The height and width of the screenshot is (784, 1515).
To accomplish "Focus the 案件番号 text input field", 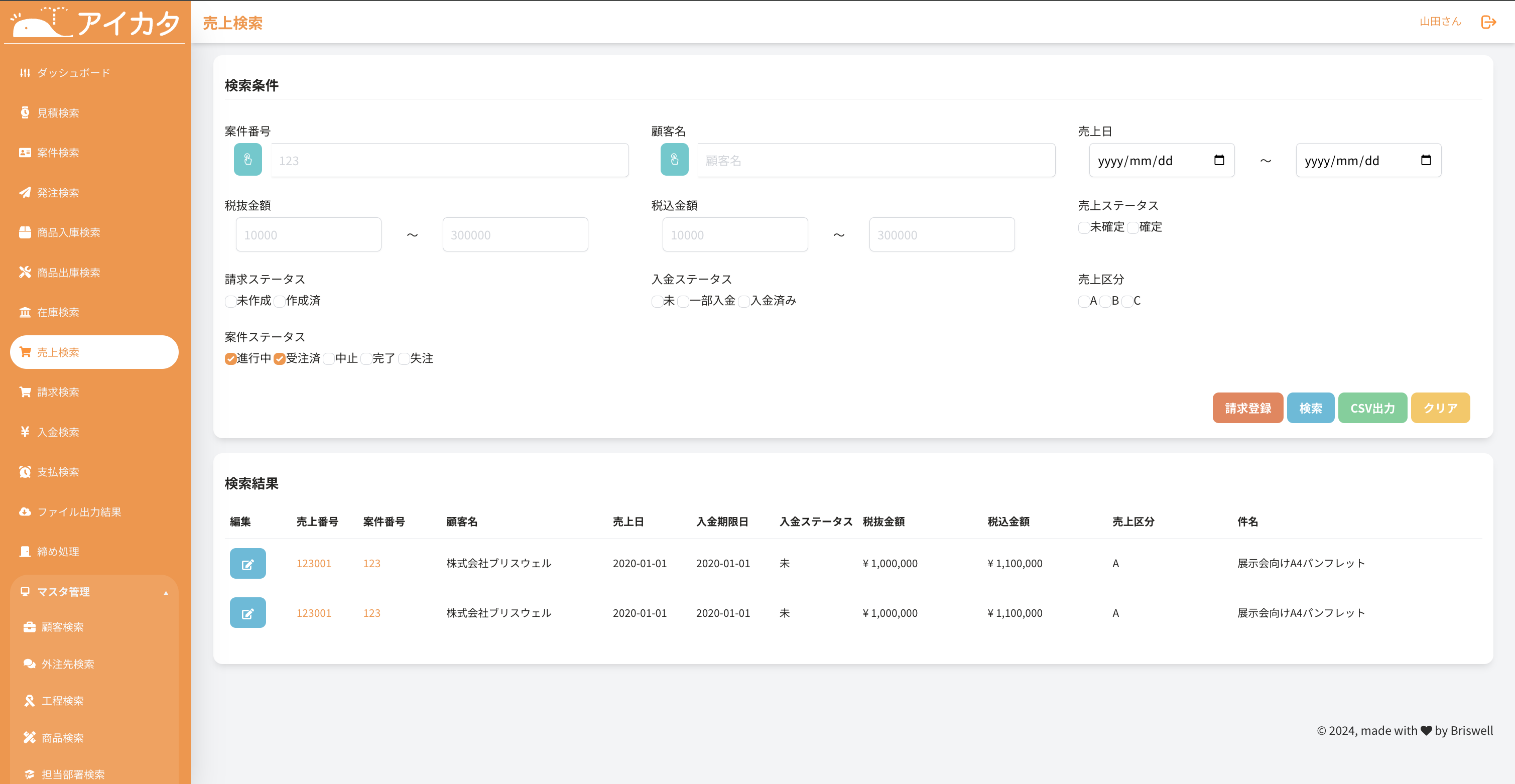I will coord(450,160).
